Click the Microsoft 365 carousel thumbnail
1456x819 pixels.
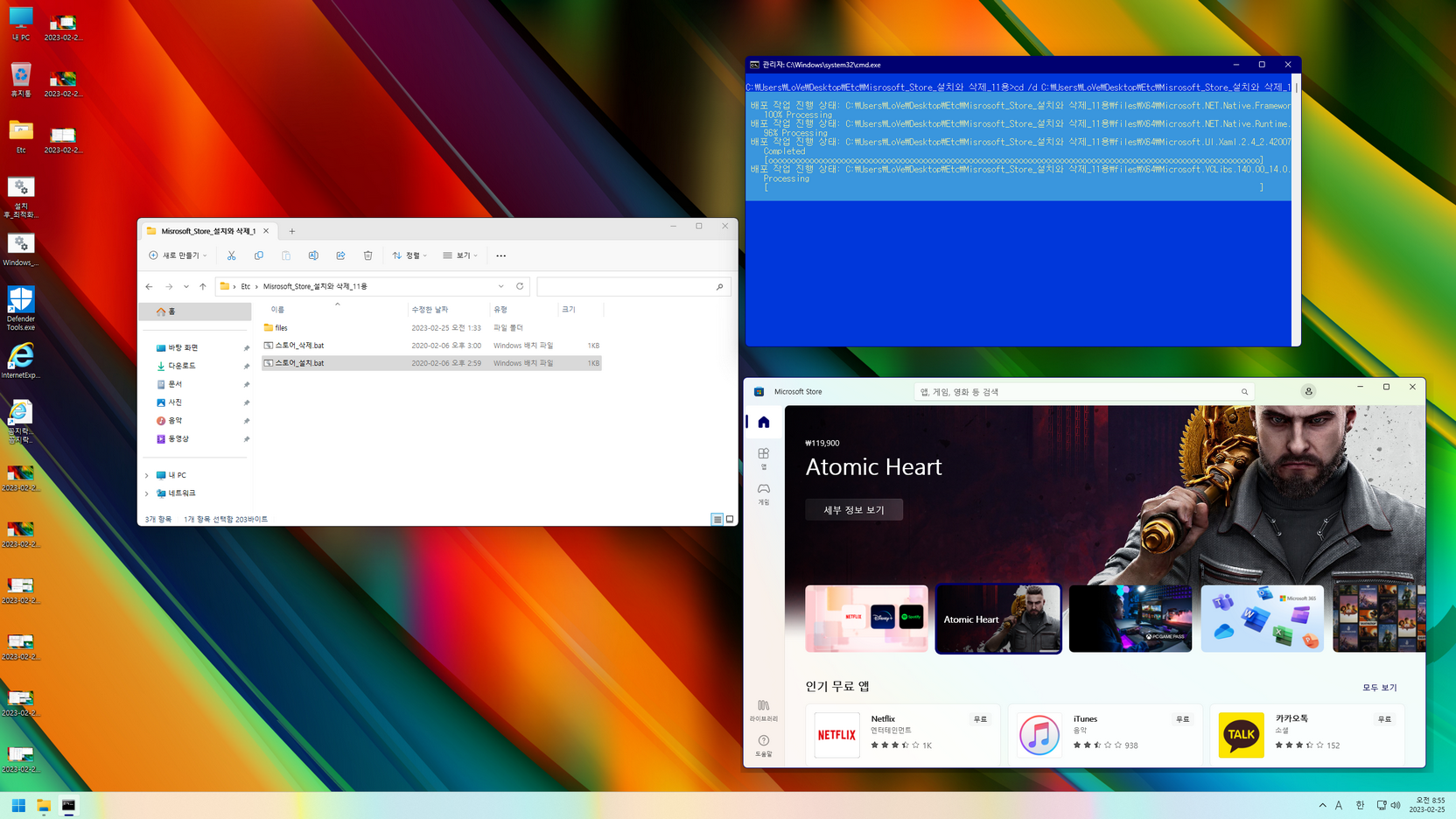[1263, 619]
